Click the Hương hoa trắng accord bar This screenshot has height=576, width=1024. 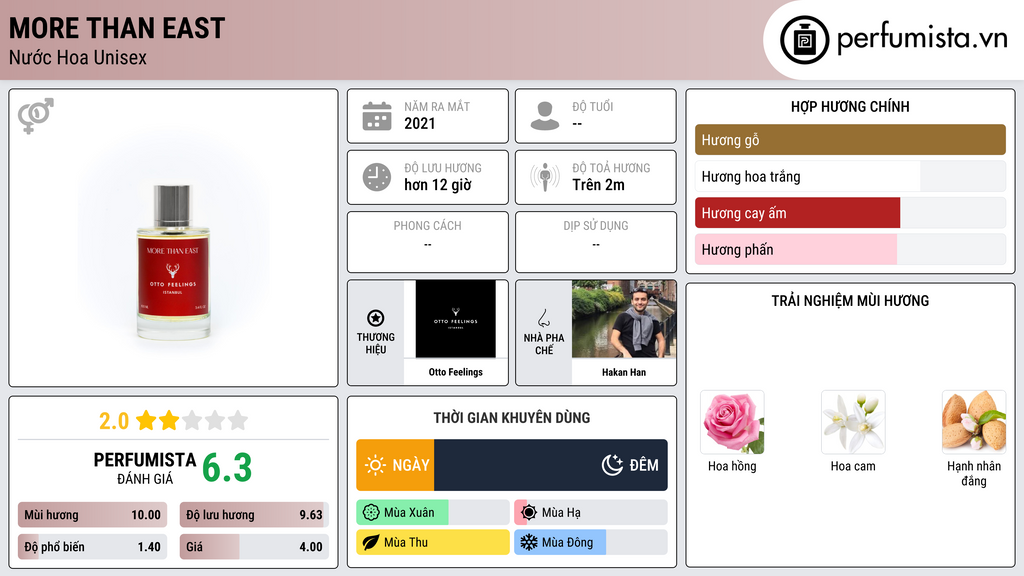pyautogui.click(x=850, y=176)
